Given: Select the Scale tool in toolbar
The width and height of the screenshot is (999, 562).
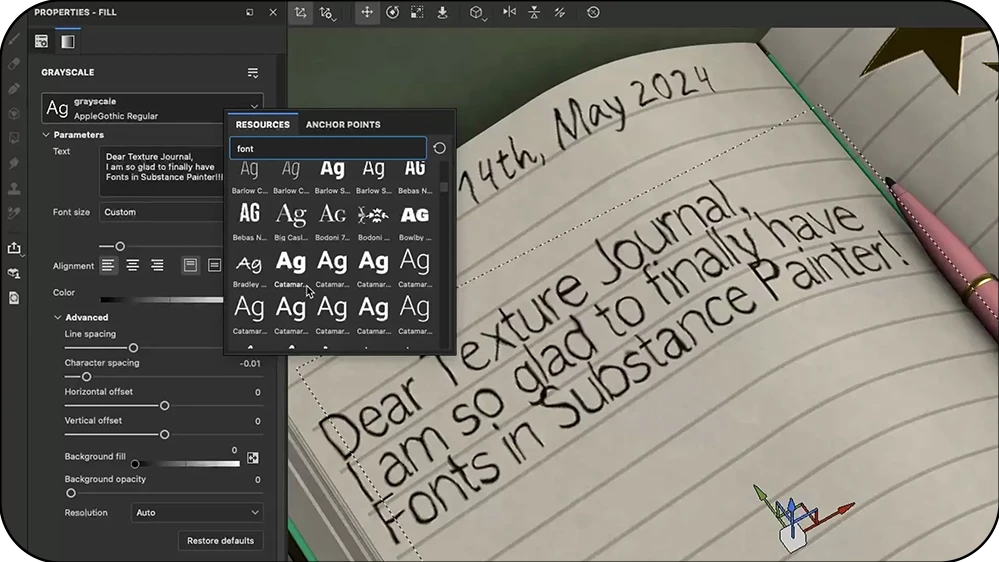Looking at the screenshot, I should coord(417,12).
